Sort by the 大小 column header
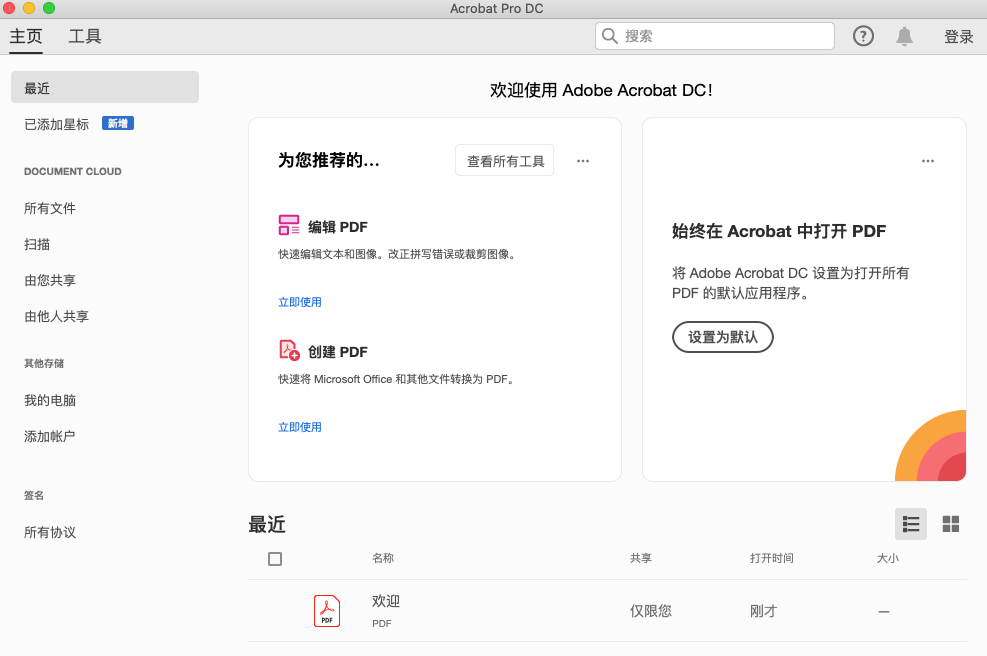The width and height of the screenshot is (987, 656). pos(888,558)
